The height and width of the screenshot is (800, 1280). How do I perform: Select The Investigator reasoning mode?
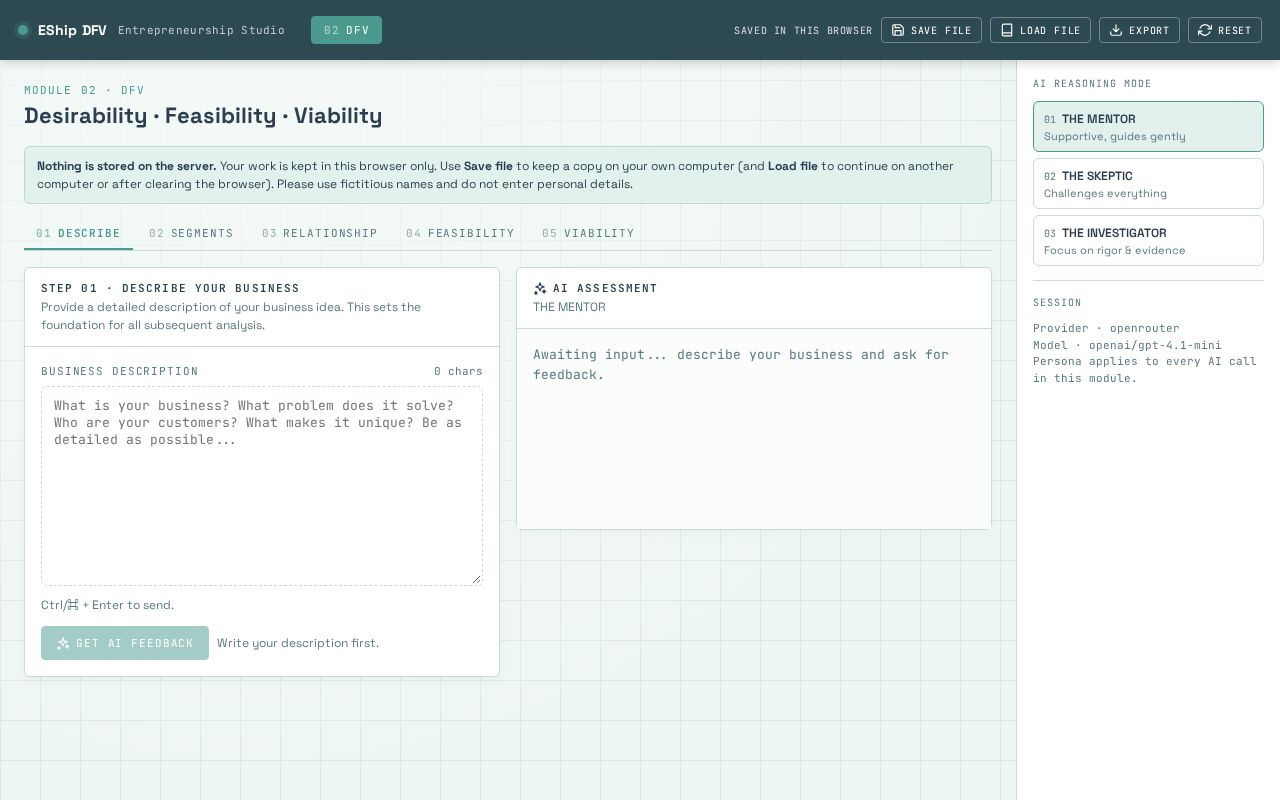[x=1148, y=240]
